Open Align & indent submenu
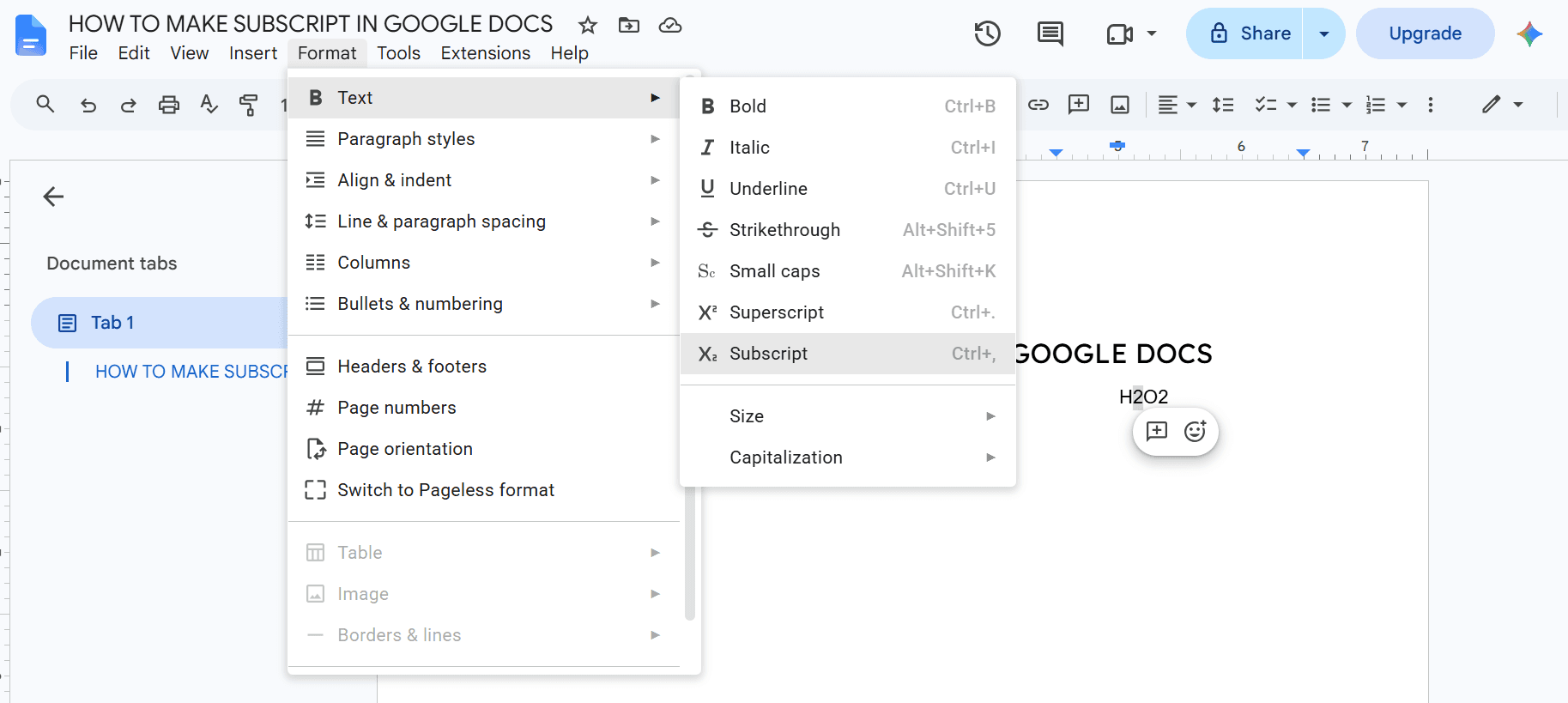Screen dimensions: 1568x703 (x=484, y=180)
